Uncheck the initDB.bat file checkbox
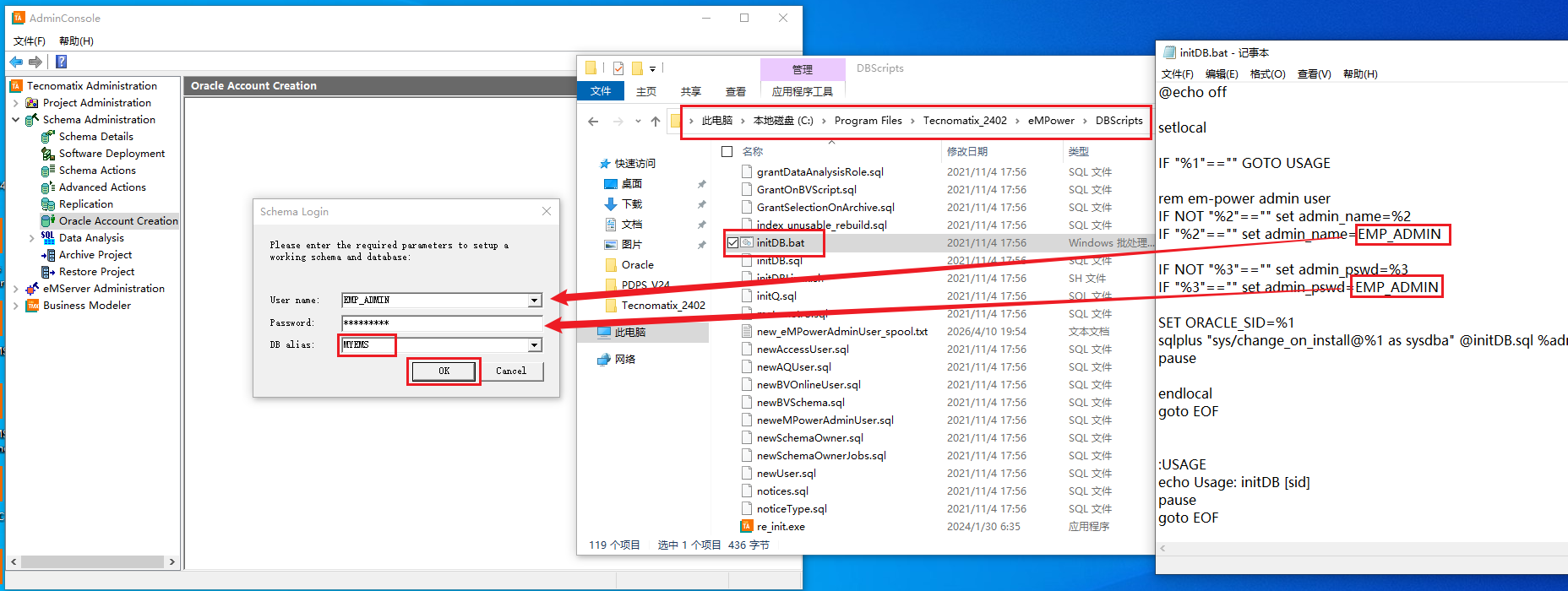The width and height of the screenshot is (1568, 591). tap(732, 243)
